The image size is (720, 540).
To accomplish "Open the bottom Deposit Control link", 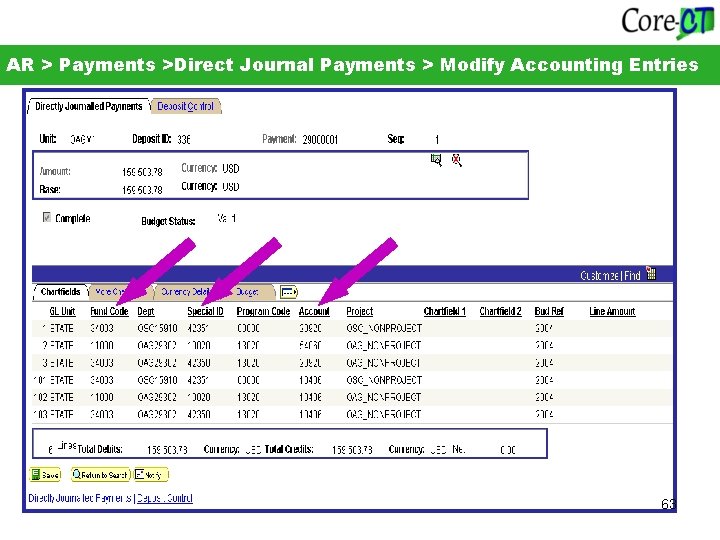I will click(x=165, y=498).
